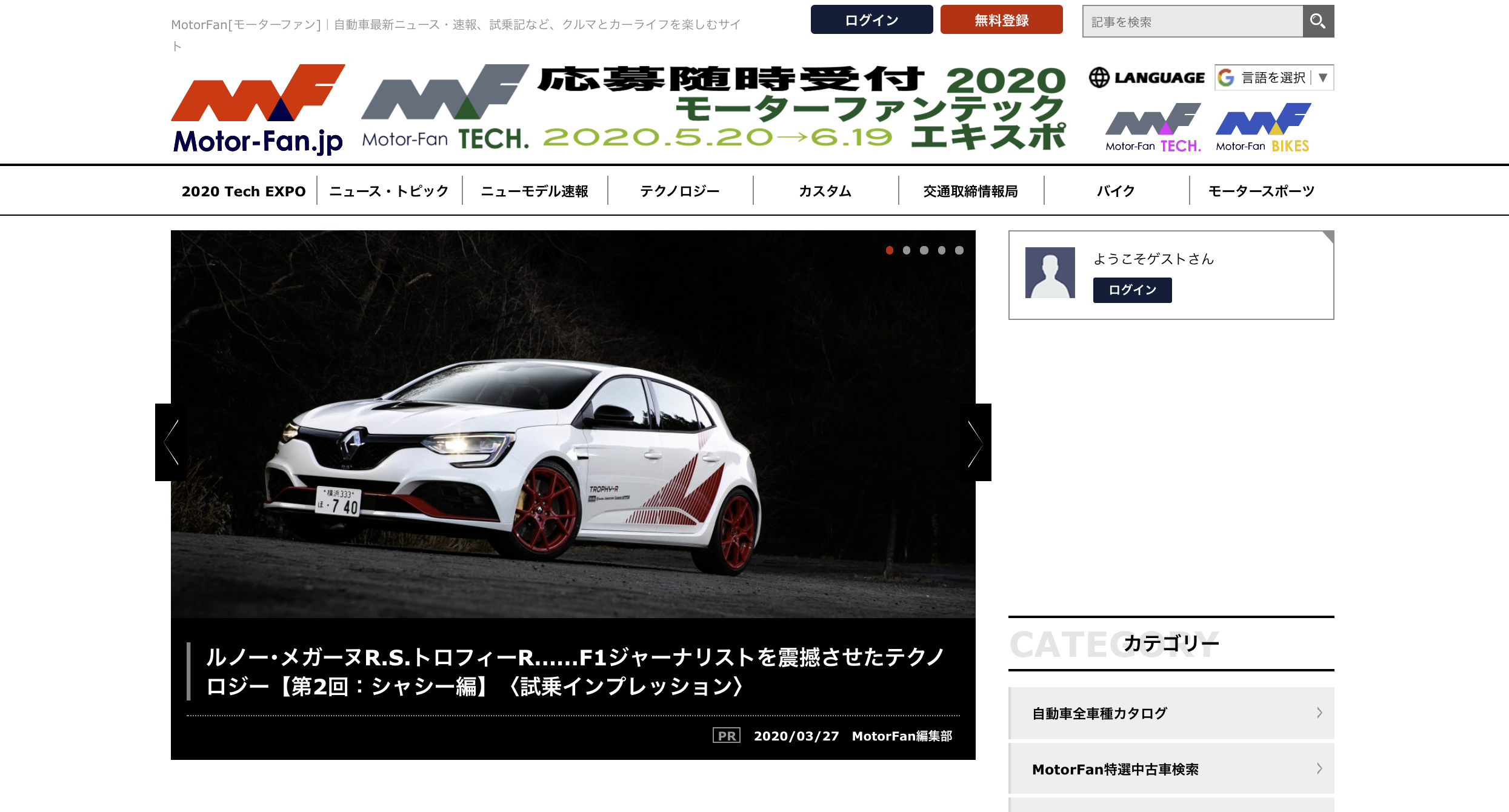Image resolution: width=1509 pixels, height=812 pixels.
Task: Click the PR label on article
Action: click(x=726, y=736)
